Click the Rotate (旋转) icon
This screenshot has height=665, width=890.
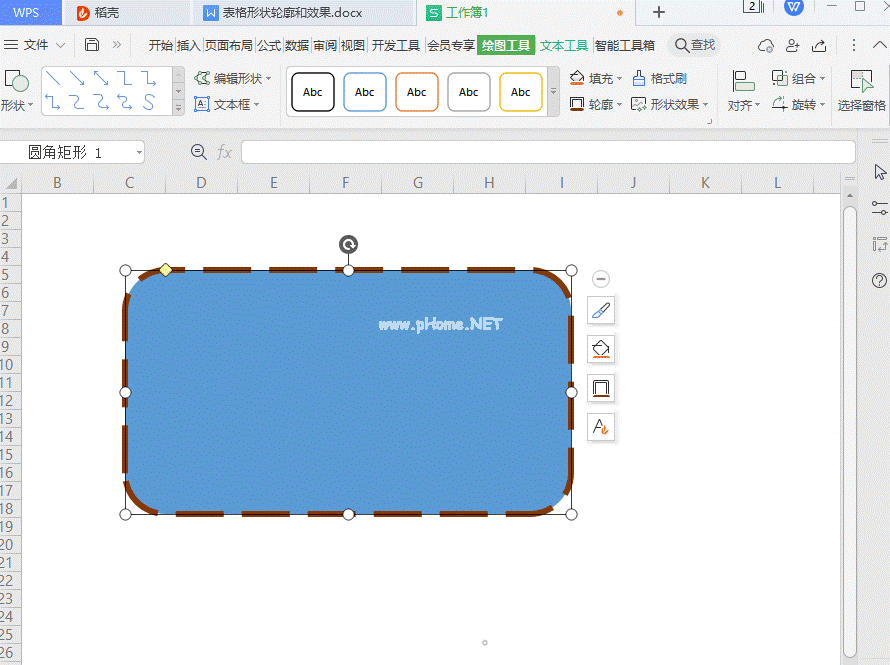tap(779, 104)
